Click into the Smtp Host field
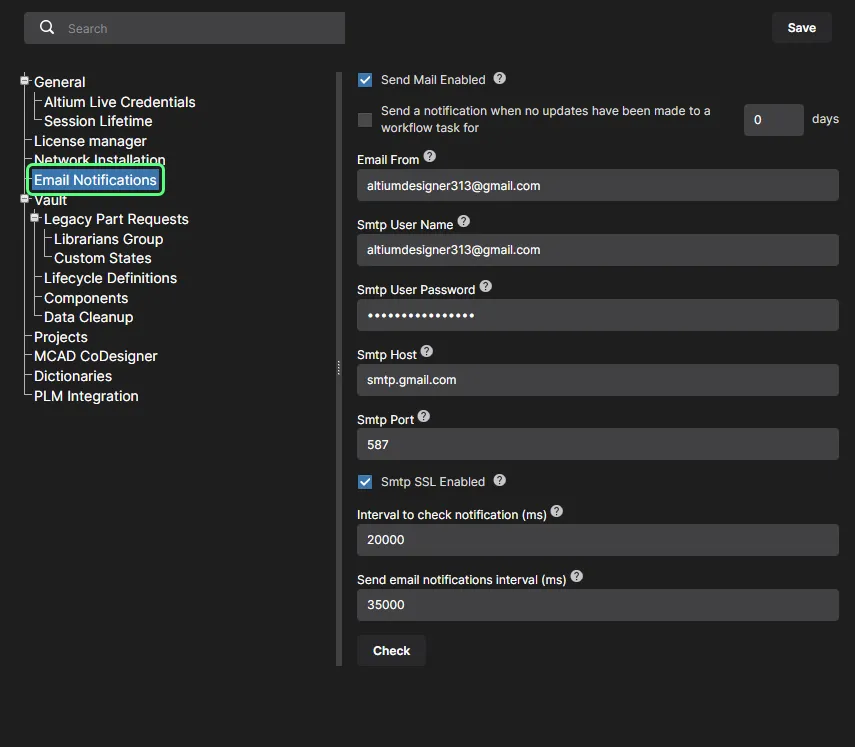This screenshot has height=747, width=855. (x=597, y=380)
